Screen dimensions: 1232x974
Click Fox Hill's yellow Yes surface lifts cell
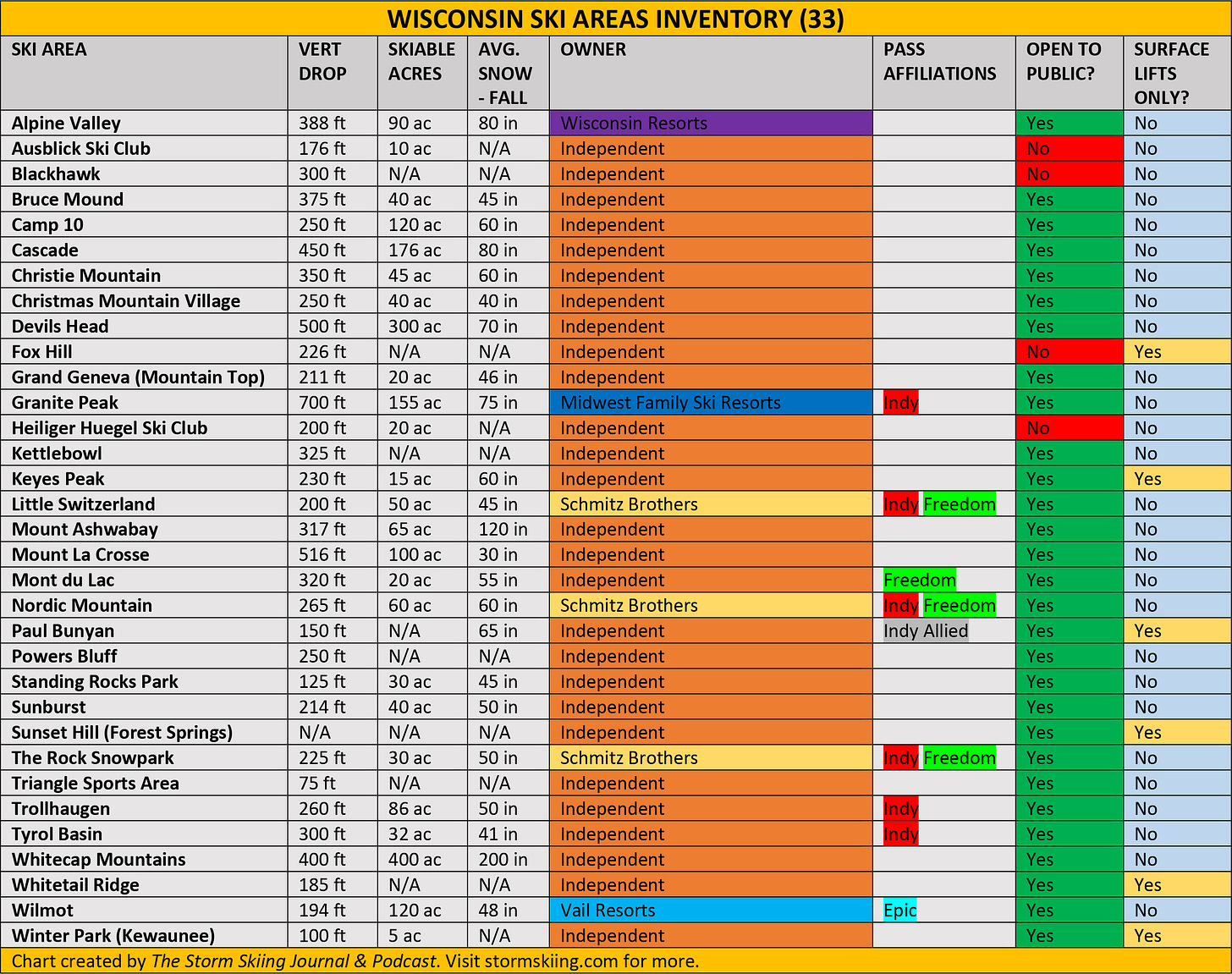pyautogui.click(x=1178, y=351)
